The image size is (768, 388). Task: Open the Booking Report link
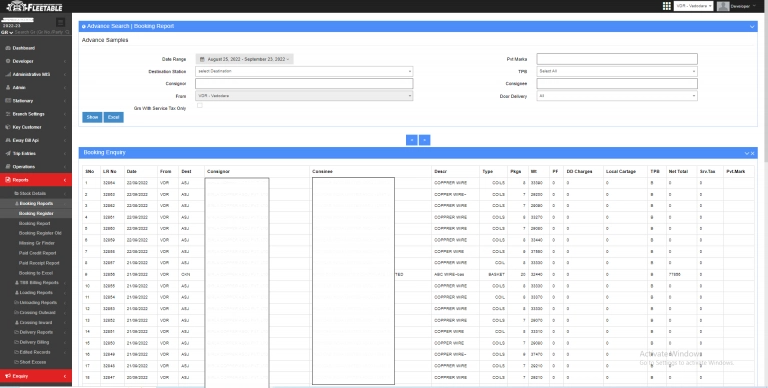pos(34,223)
